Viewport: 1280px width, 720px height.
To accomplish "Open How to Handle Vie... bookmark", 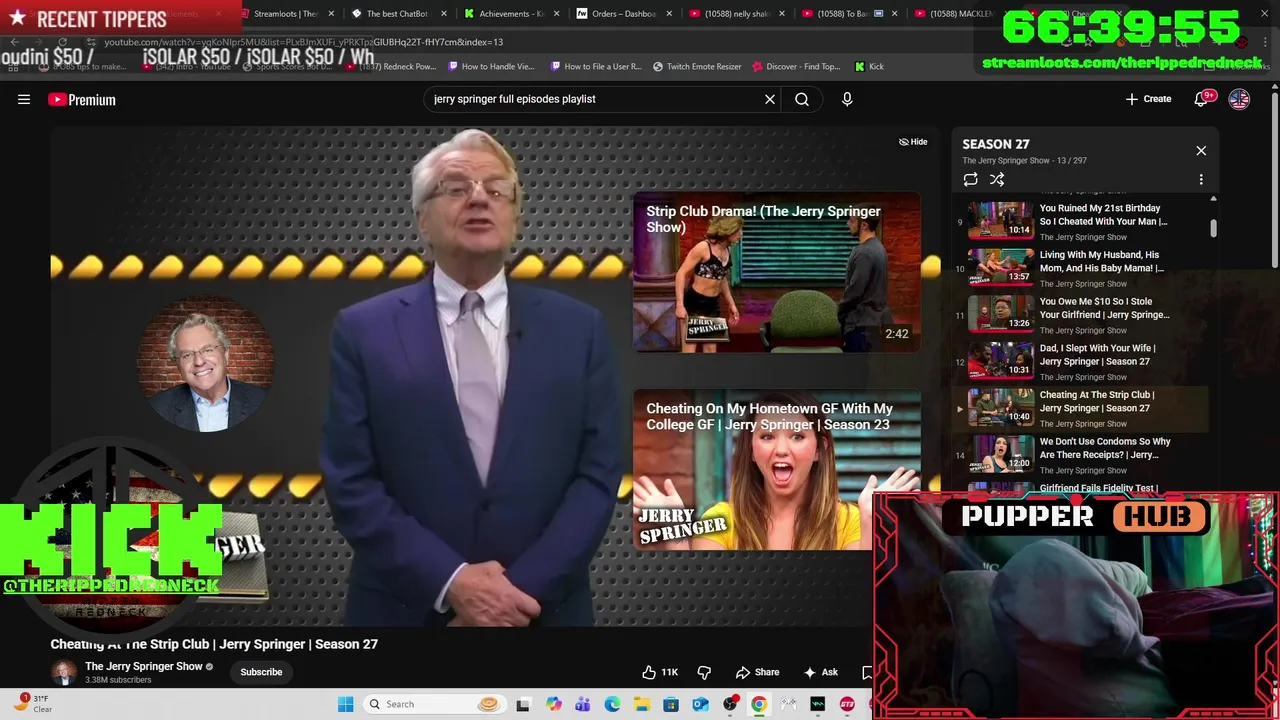I will (491, 66).
